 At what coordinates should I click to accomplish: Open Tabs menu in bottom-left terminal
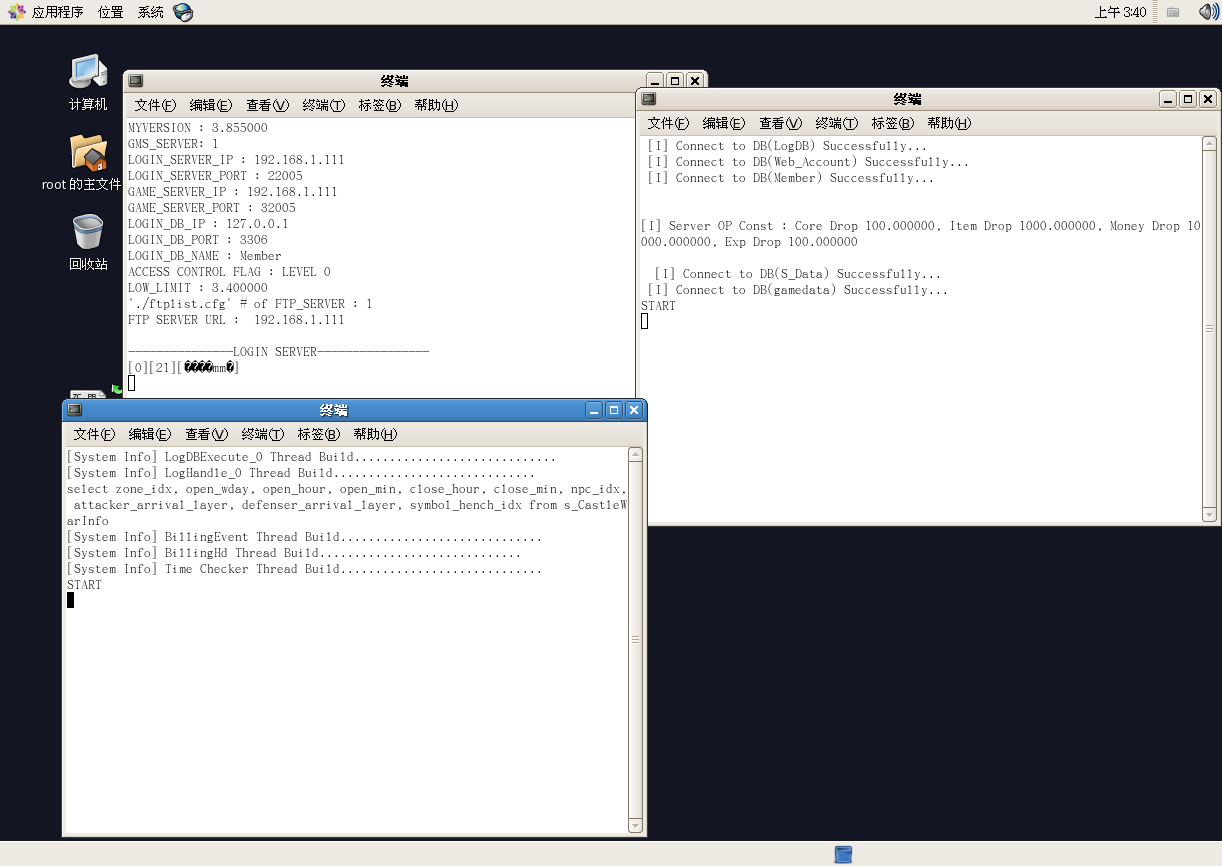point(318,434)
